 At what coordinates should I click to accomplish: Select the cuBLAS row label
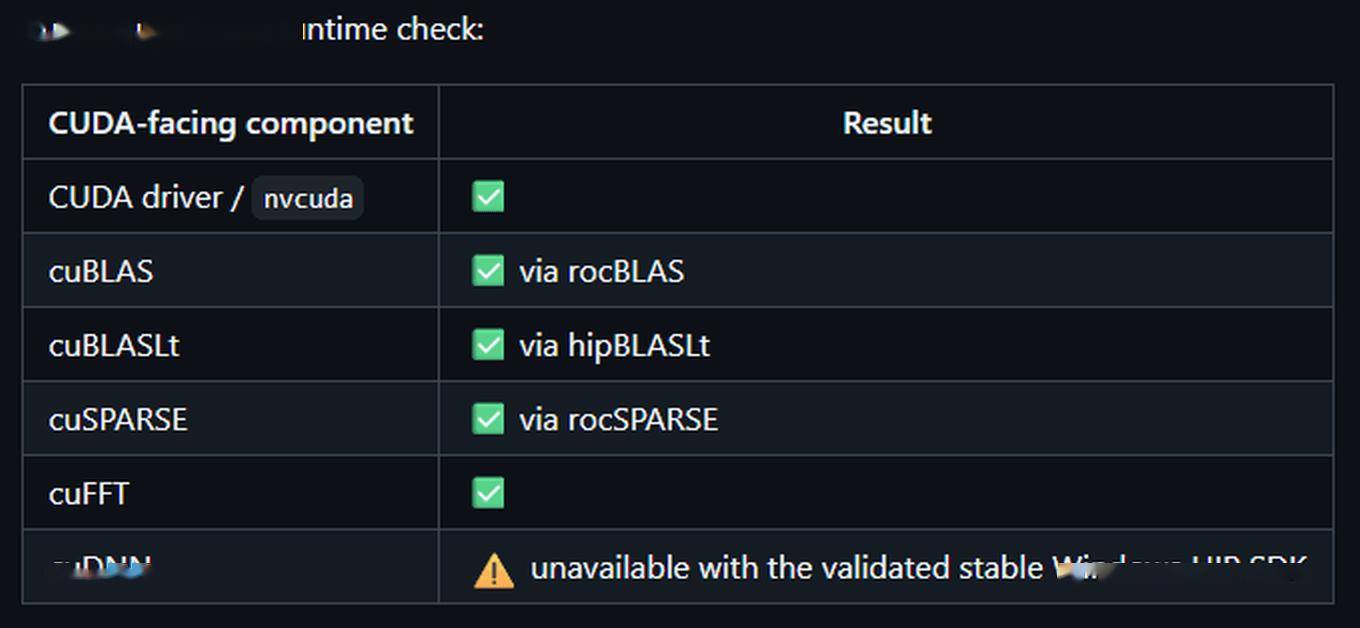[101, 271]
